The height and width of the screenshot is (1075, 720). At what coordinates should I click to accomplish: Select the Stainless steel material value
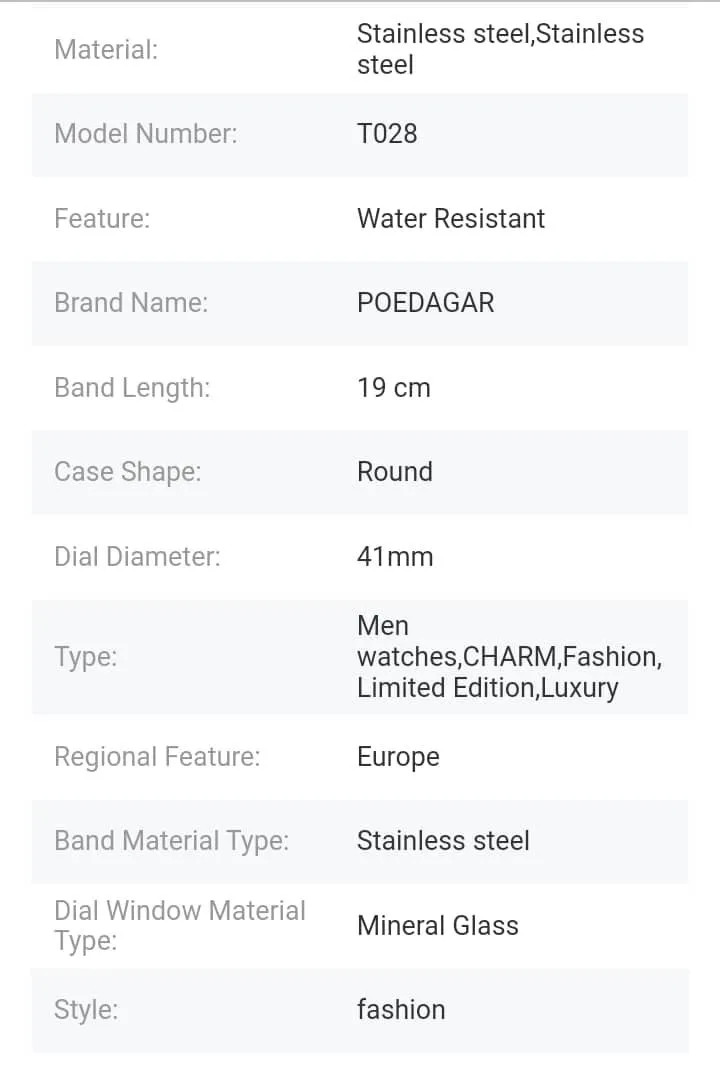[500, 49]
